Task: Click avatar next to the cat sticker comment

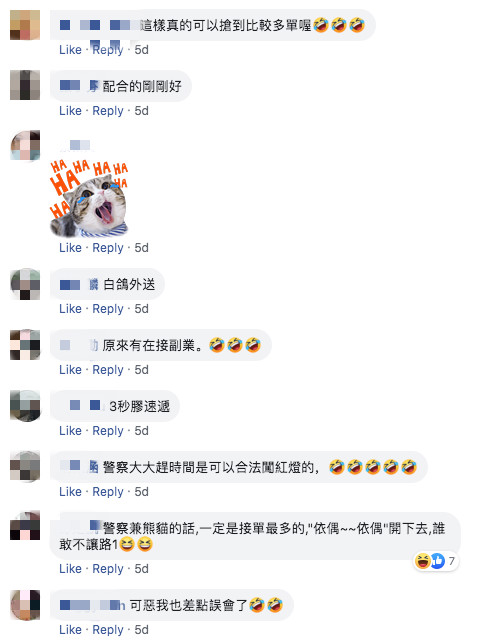Action: click(25, 146)
